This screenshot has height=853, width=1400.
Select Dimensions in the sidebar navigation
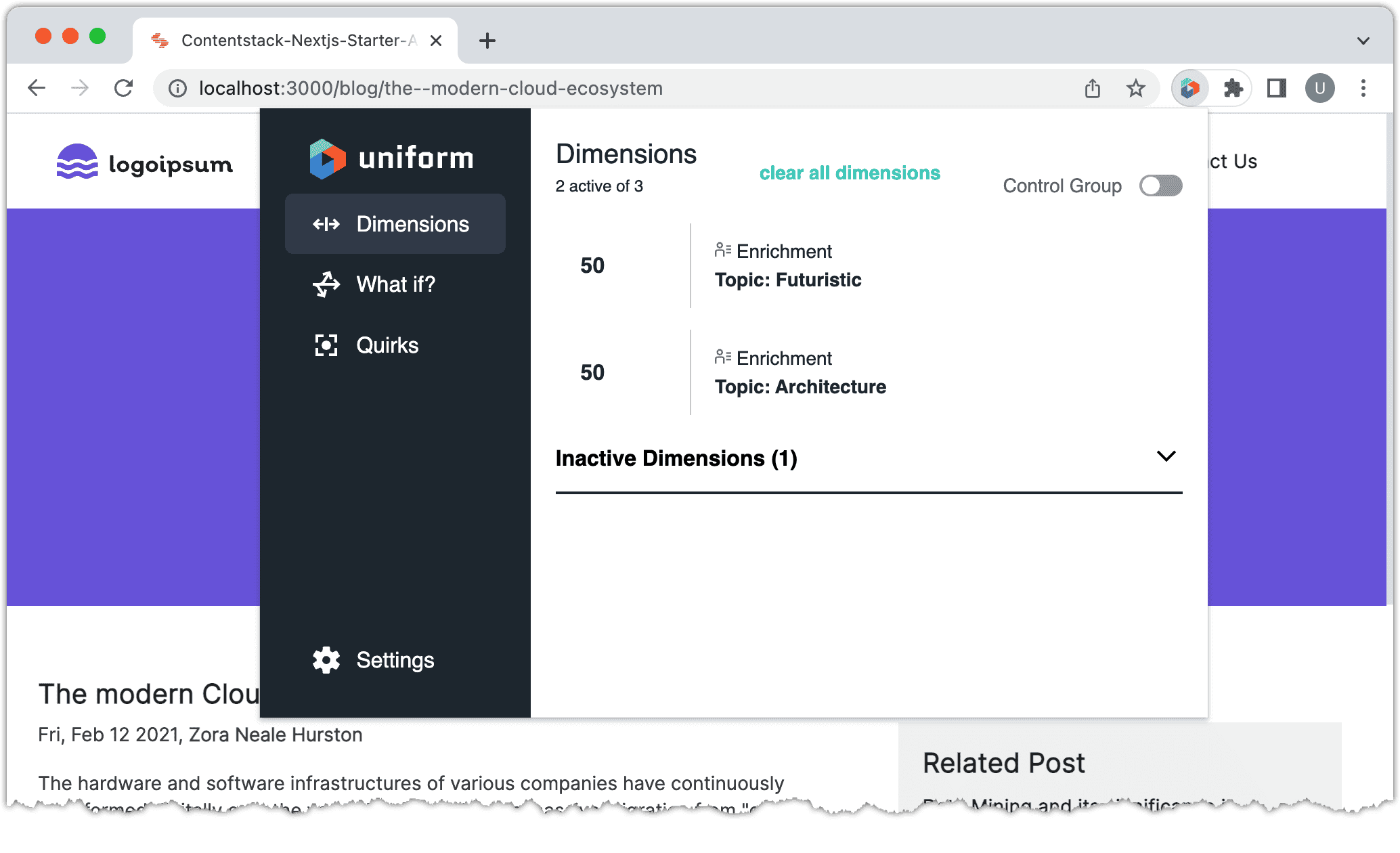pyautogui.click(x=395, y=224)
